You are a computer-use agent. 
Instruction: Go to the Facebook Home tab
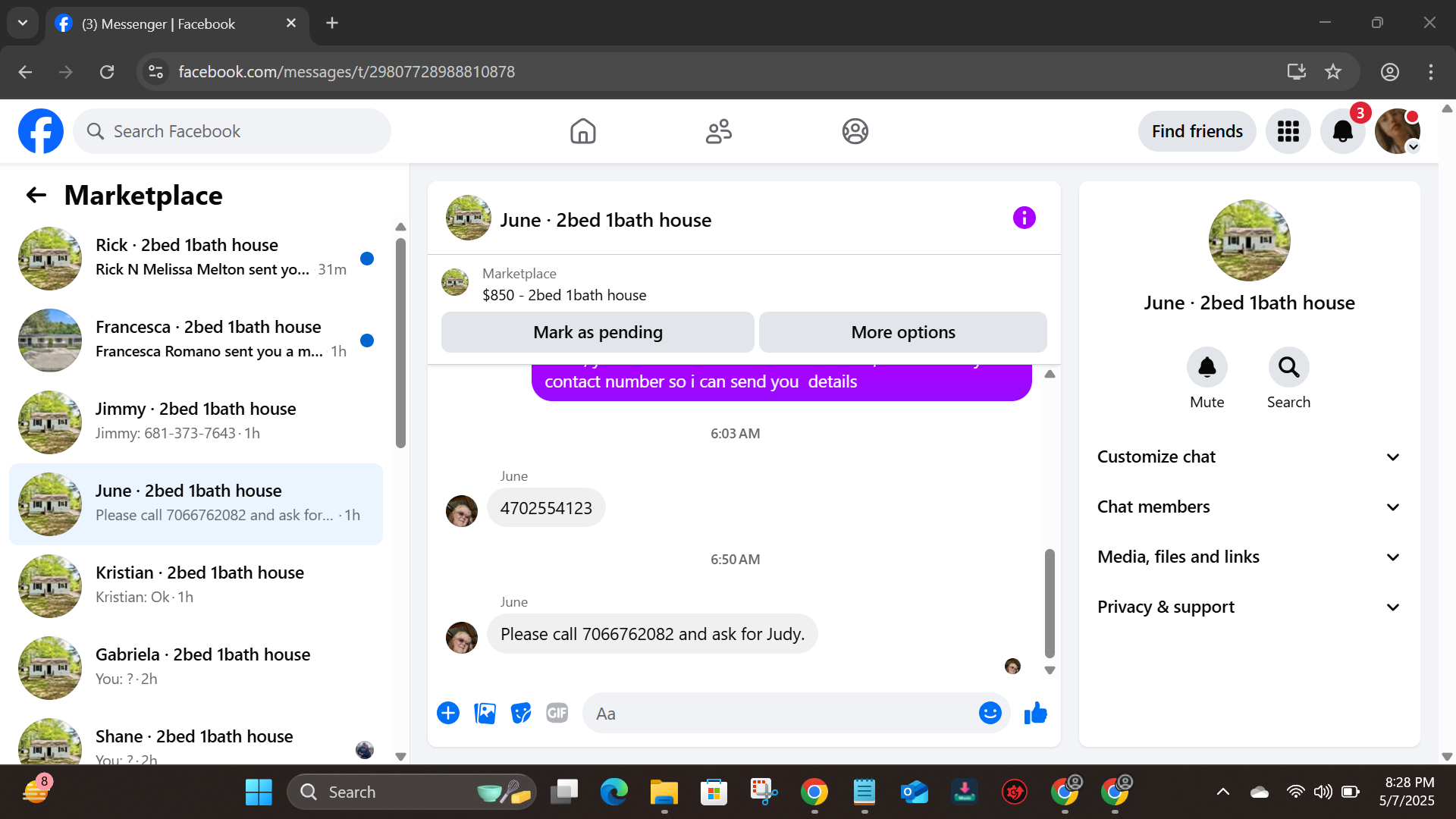click(582, 131)
